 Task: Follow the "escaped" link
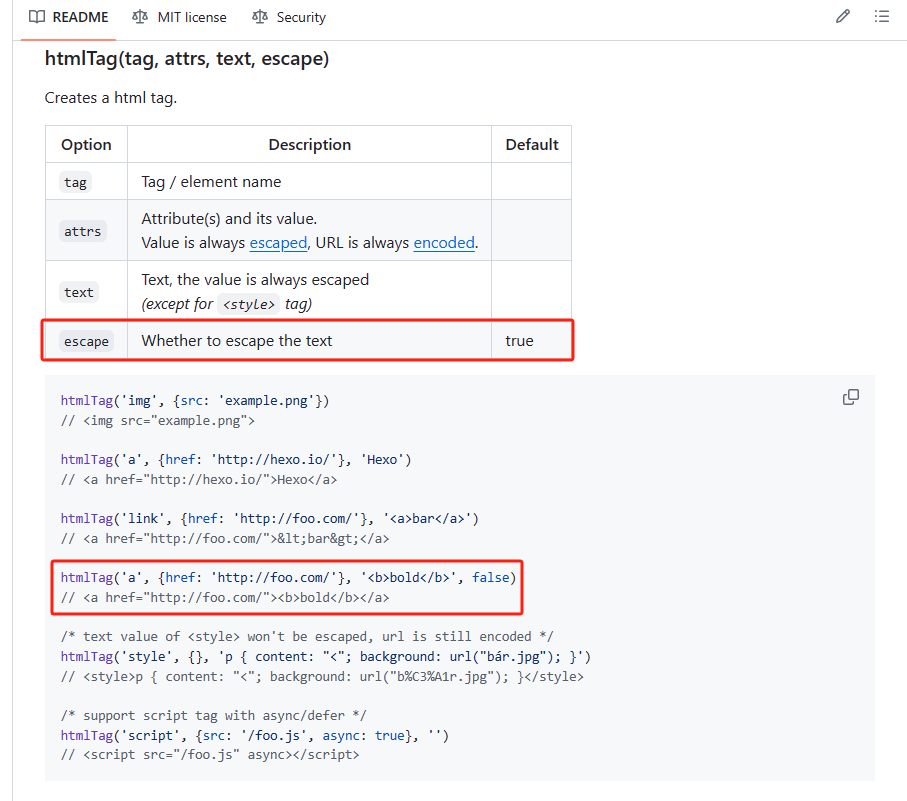pyautogui.click(x=278, y=242)
